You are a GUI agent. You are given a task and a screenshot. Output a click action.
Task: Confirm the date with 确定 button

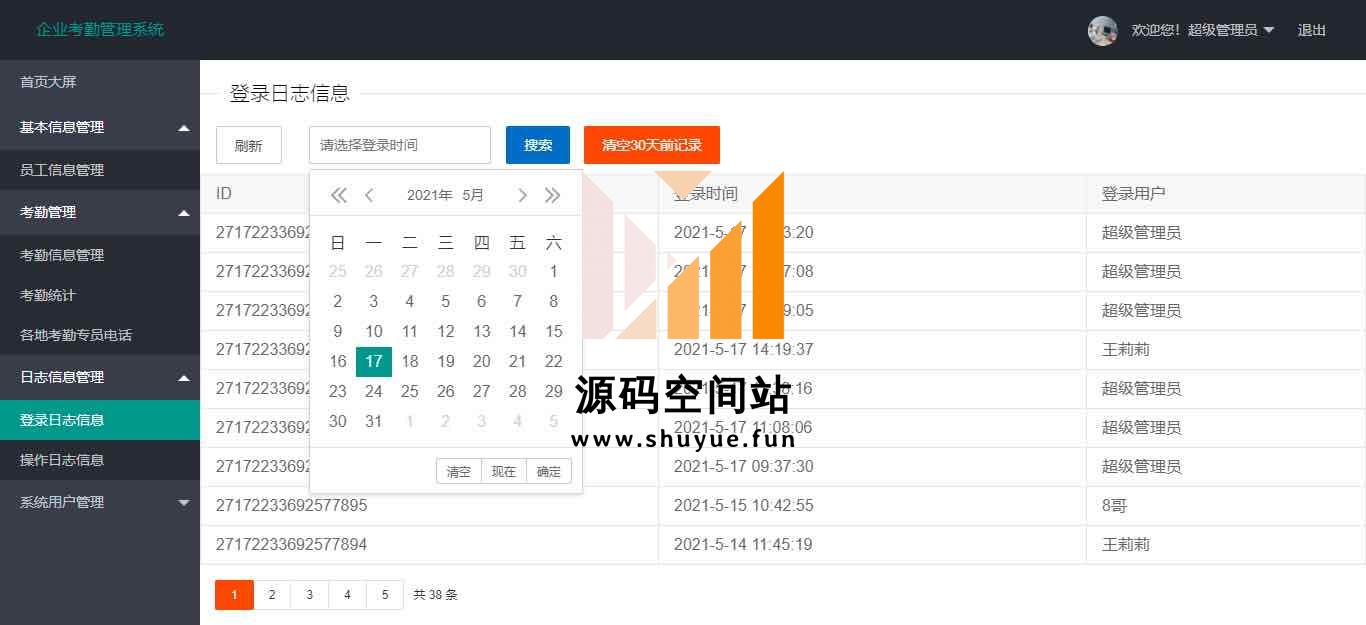point(548,471)
